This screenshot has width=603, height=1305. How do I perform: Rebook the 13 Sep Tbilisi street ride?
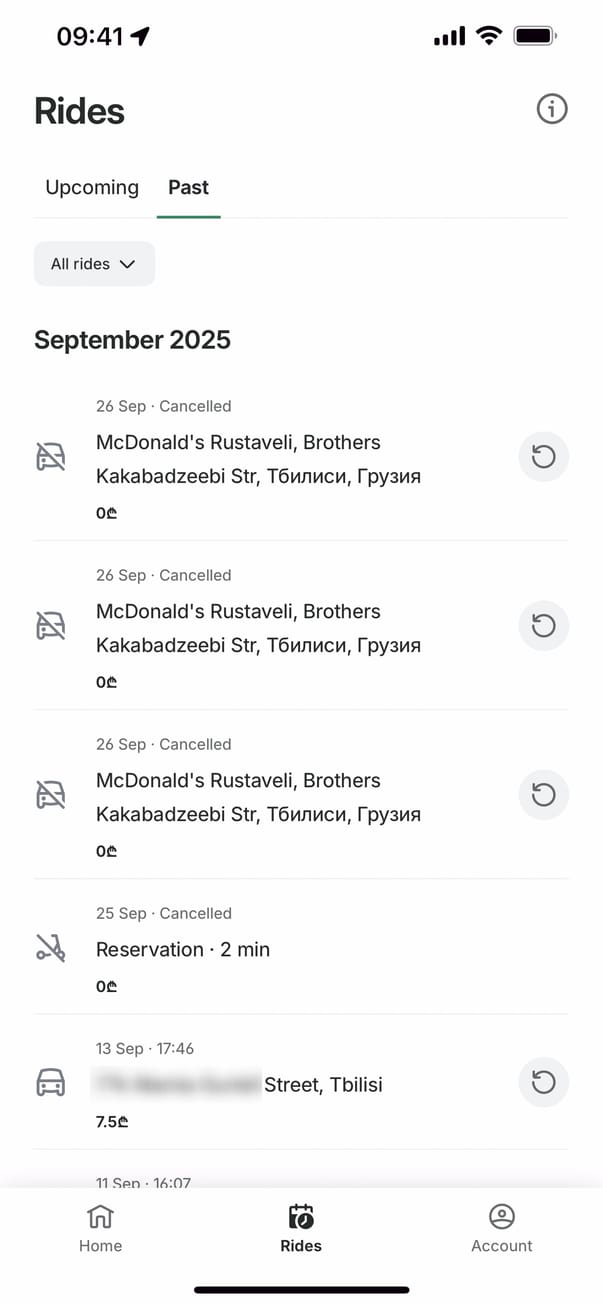(543, 1083)
